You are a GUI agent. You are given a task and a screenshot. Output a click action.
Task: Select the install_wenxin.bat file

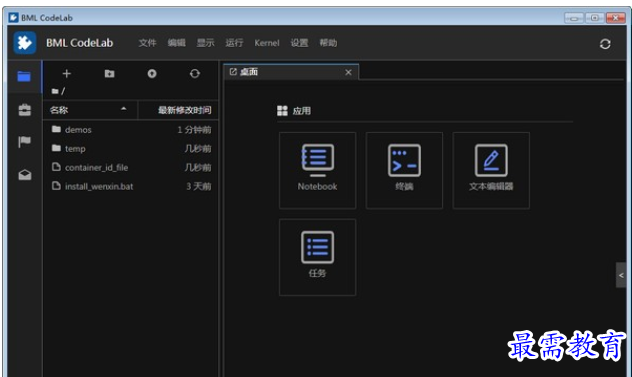(x=131, y=186)
